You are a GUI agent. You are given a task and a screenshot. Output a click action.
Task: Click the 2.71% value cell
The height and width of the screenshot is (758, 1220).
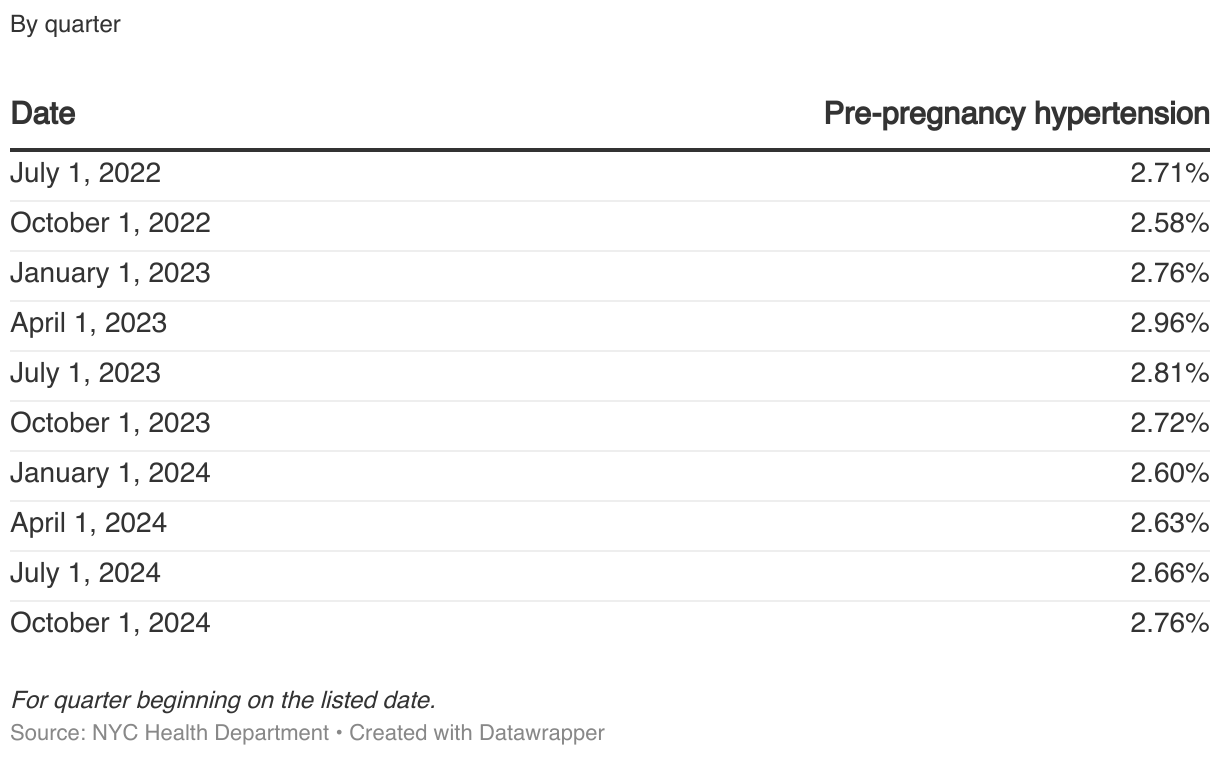coord(1169,173)
